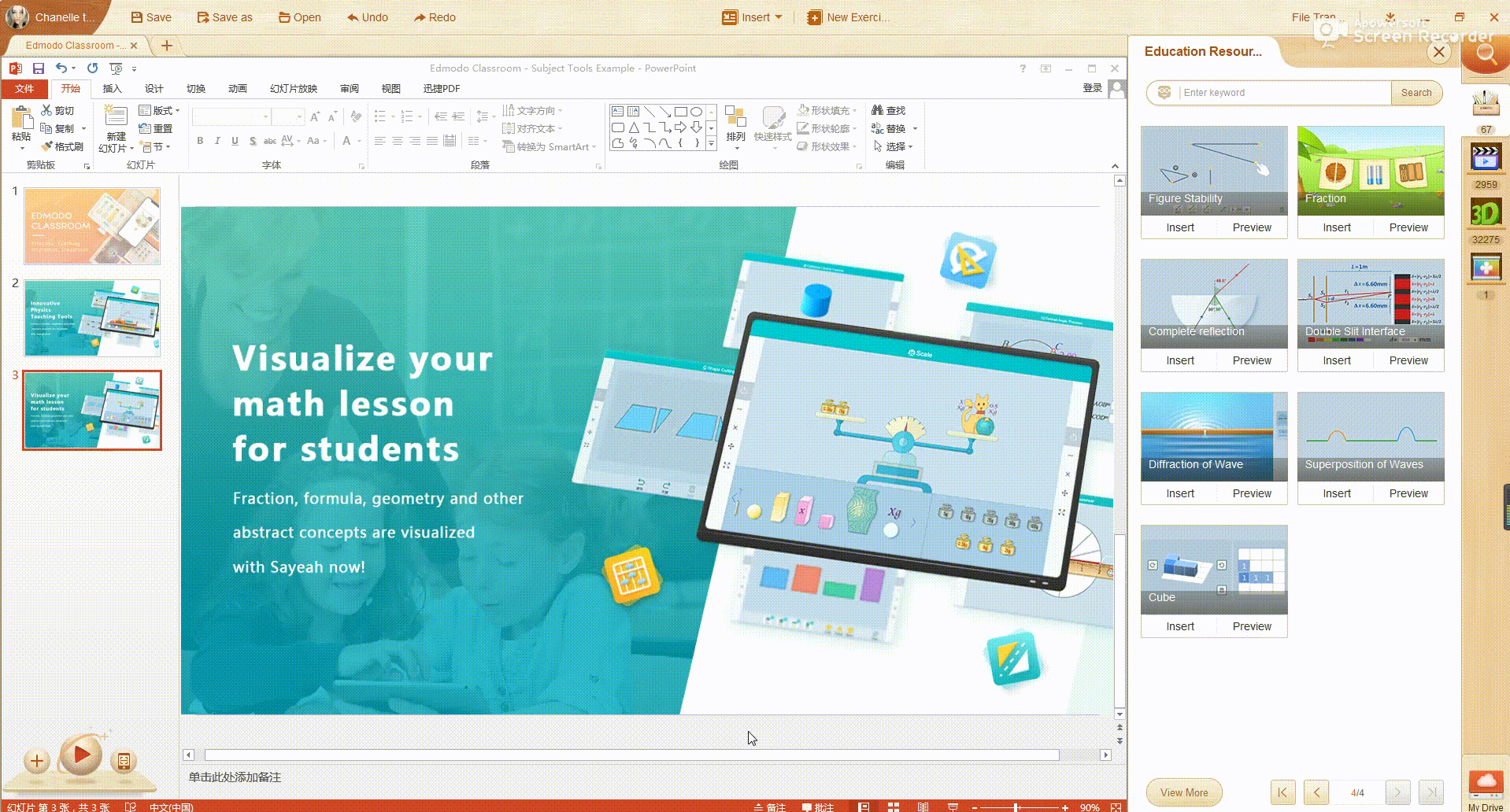Toggle text shadow formatting
Viewport: 1510px width, 812px height.
click(252, 141)
